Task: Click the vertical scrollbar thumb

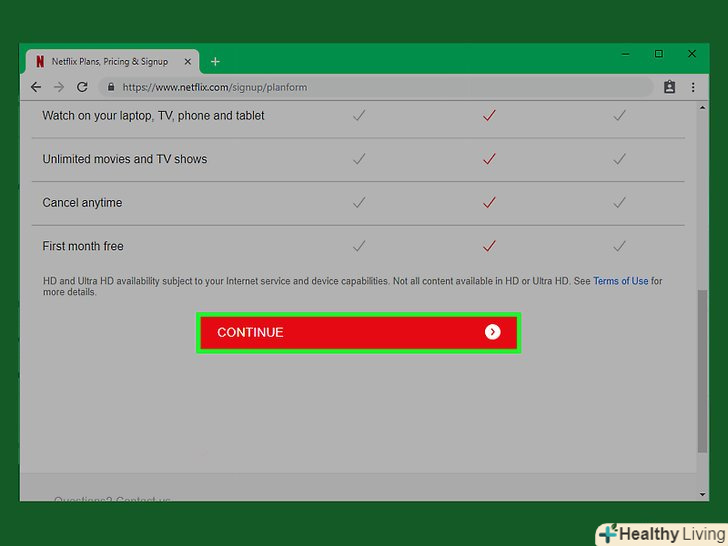Action: pyautogui.click(x=702, y=371)
